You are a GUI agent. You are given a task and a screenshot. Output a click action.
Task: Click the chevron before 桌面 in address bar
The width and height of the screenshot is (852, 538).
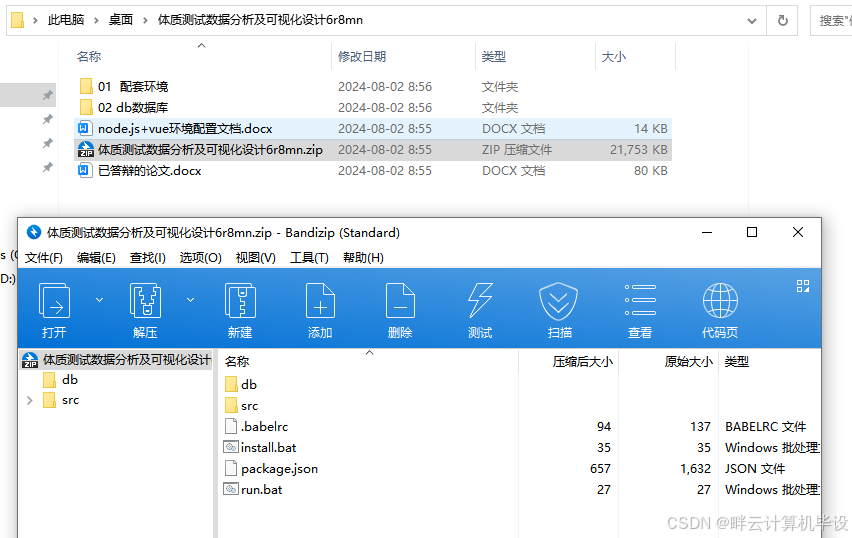click(x=96, y=21)
